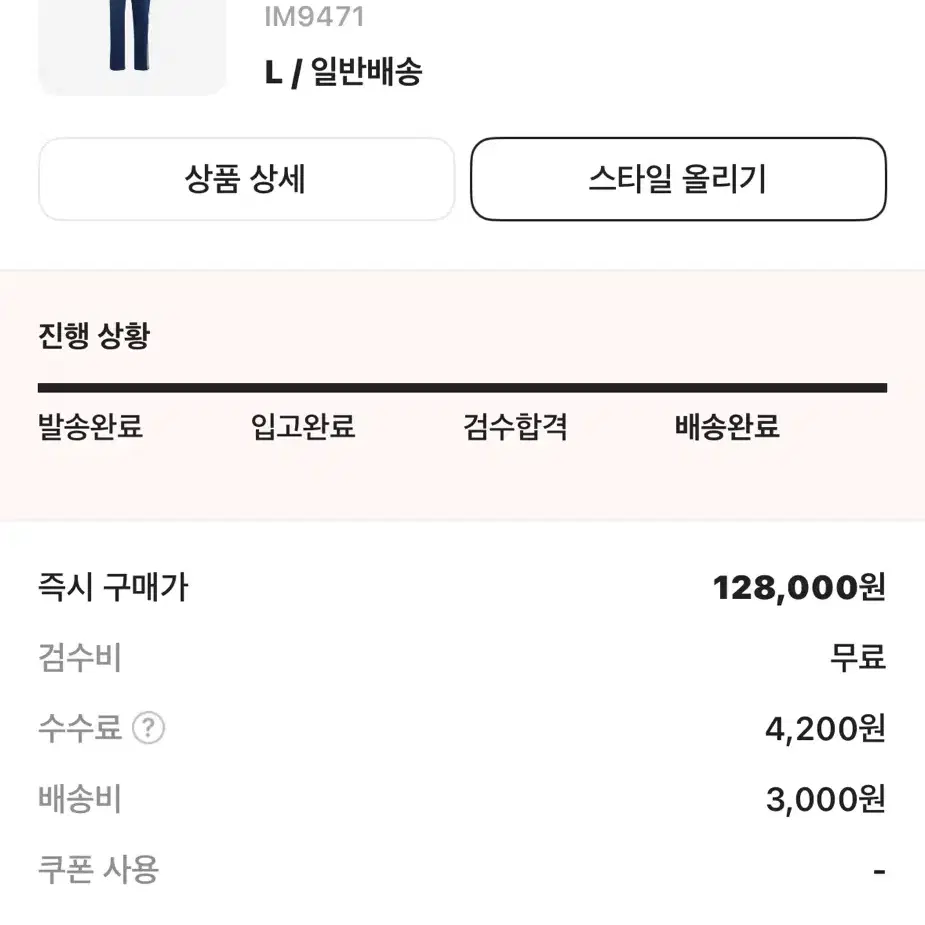The image size is (925, 925).
Task: Tap the L / 일반배송 option text
Action: (x=343, y=73)
